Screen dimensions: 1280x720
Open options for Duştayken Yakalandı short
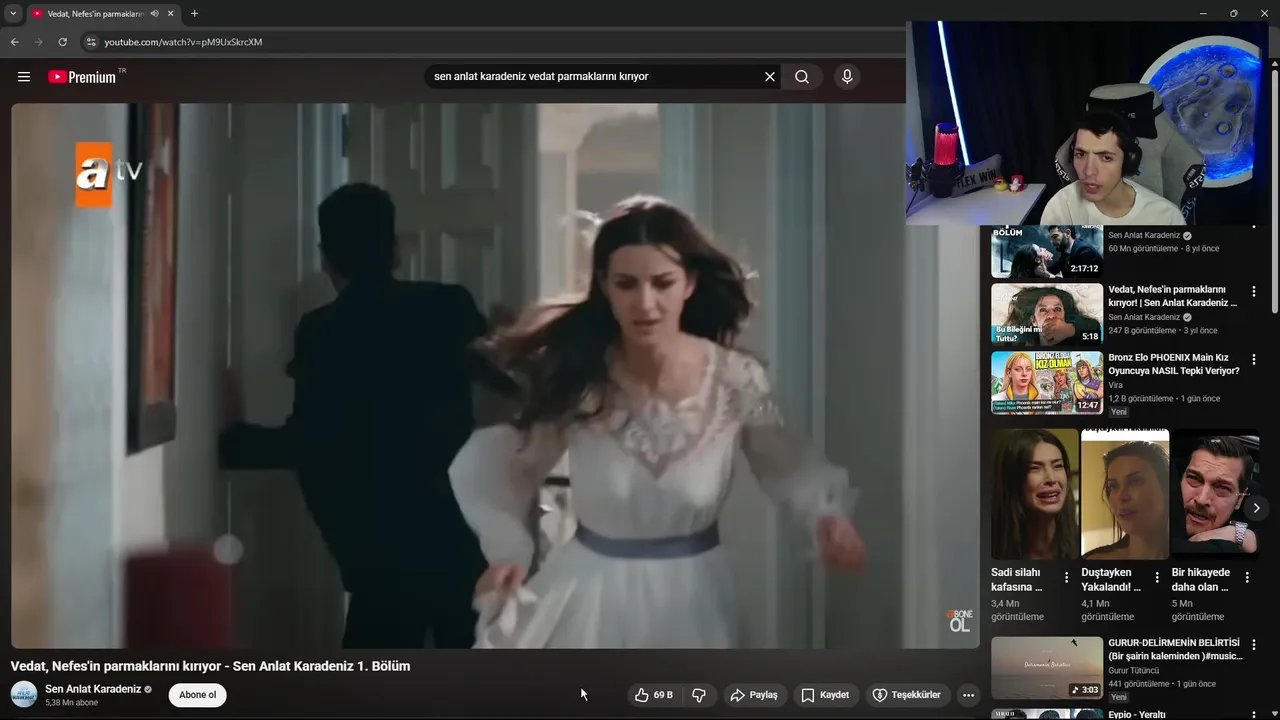point(1157,577)
